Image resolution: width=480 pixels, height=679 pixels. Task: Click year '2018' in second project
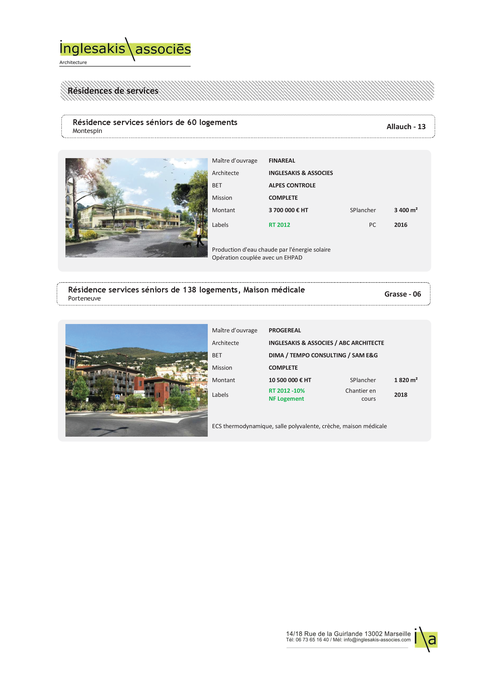tap(401, 394)
